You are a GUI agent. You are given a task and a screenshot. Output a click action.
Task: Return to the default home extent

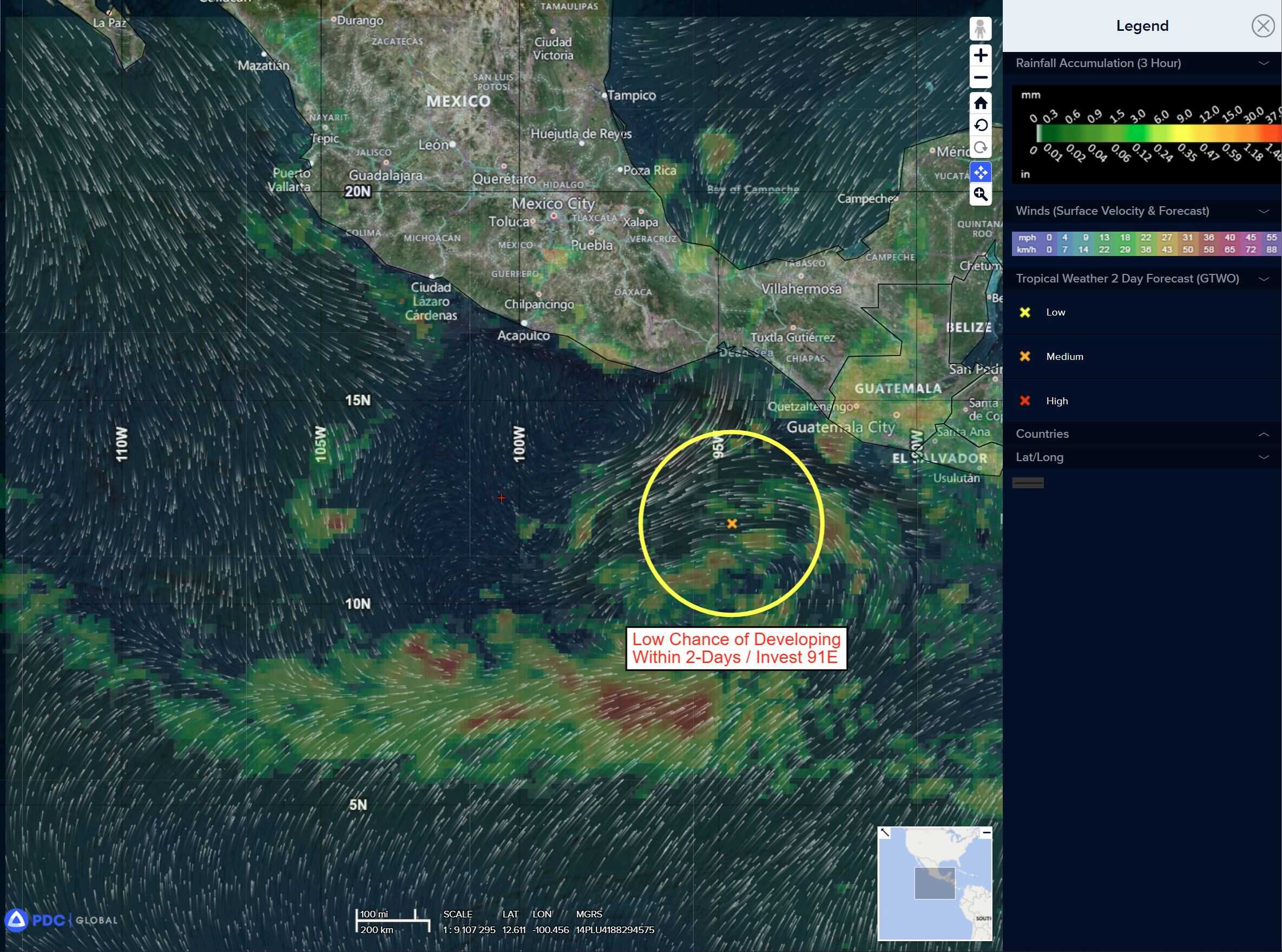[980, 103]
